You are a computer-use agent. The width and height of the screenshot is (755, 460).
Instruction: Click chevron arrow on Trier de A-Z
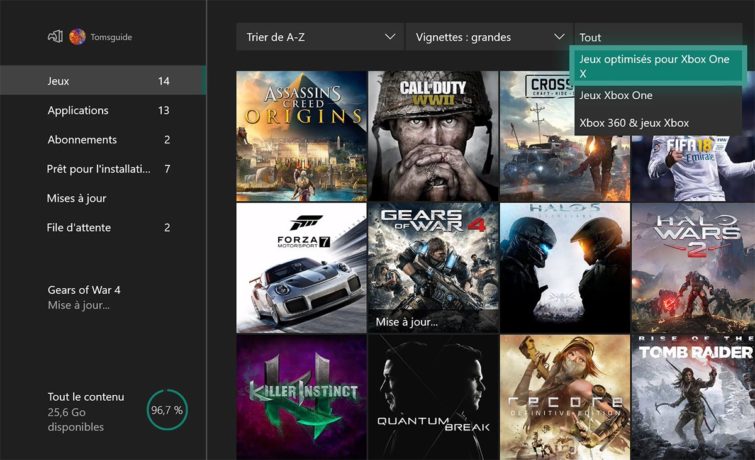click(x=390, y=37)
